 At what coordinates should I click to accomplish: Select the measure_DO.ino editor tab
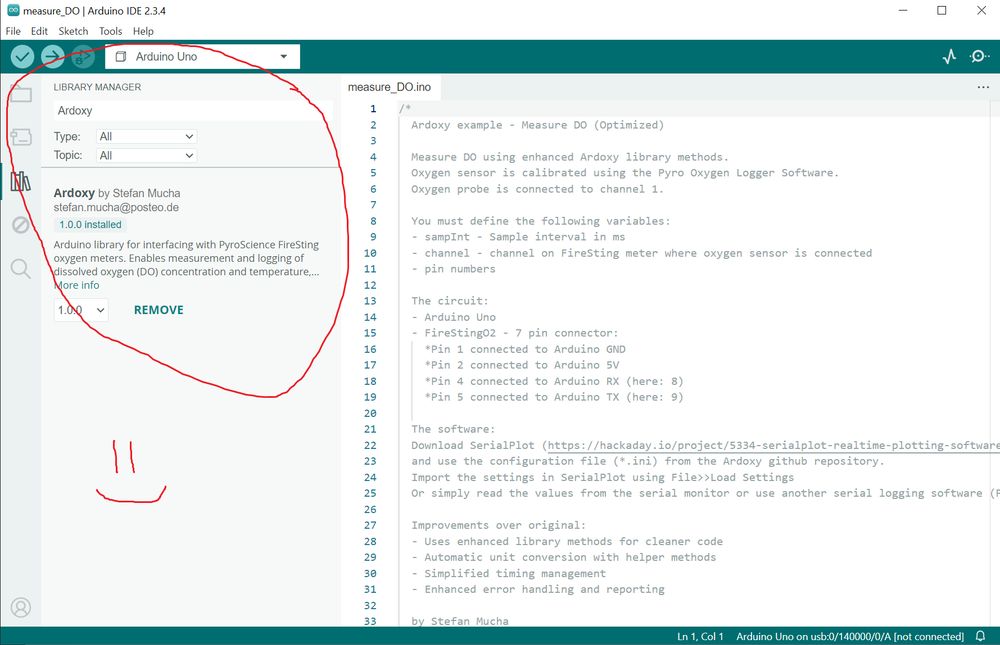(390, 87)
